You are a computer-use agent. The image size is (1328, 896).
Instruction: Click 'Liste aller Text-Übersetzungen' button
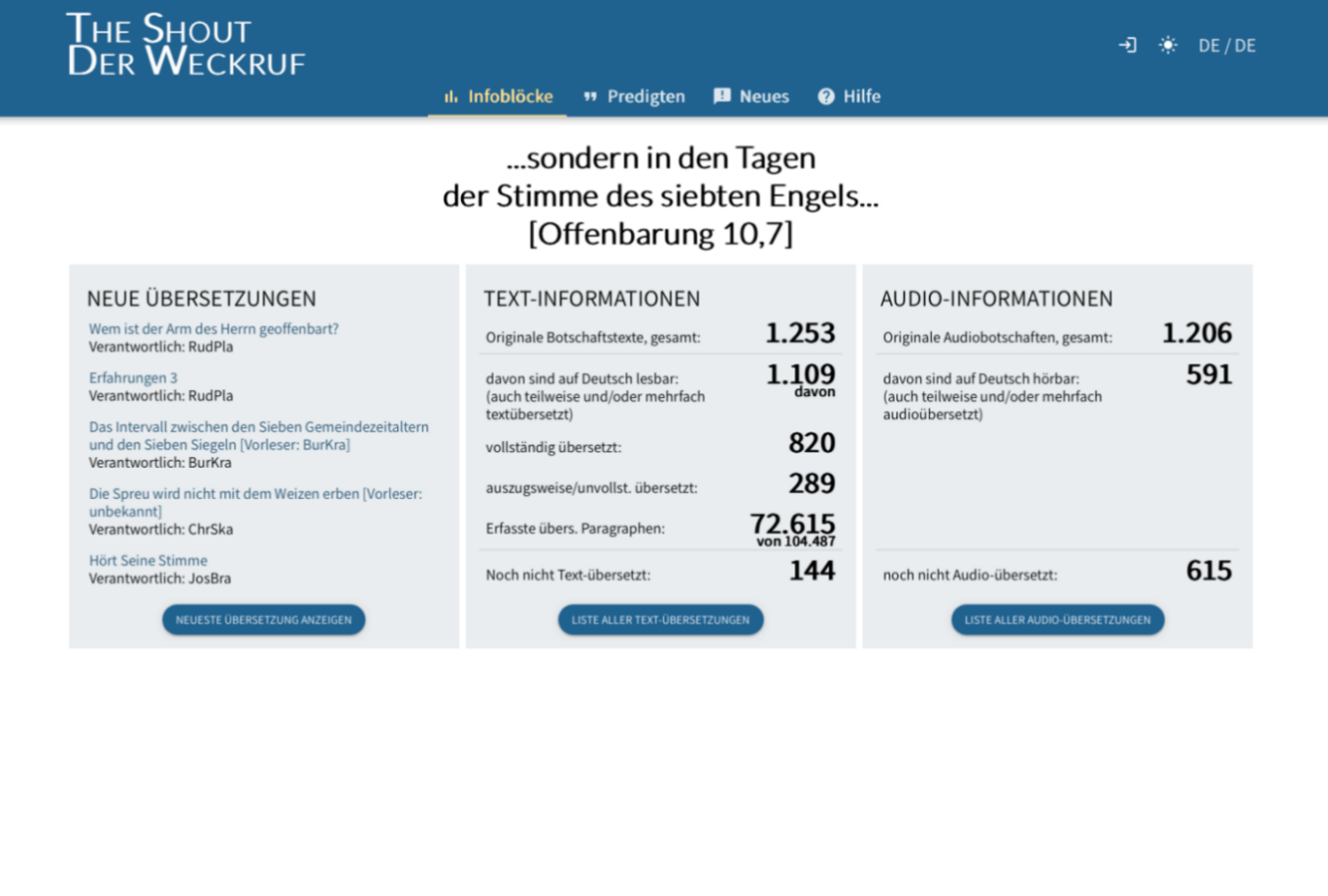[x=660, y=619]
